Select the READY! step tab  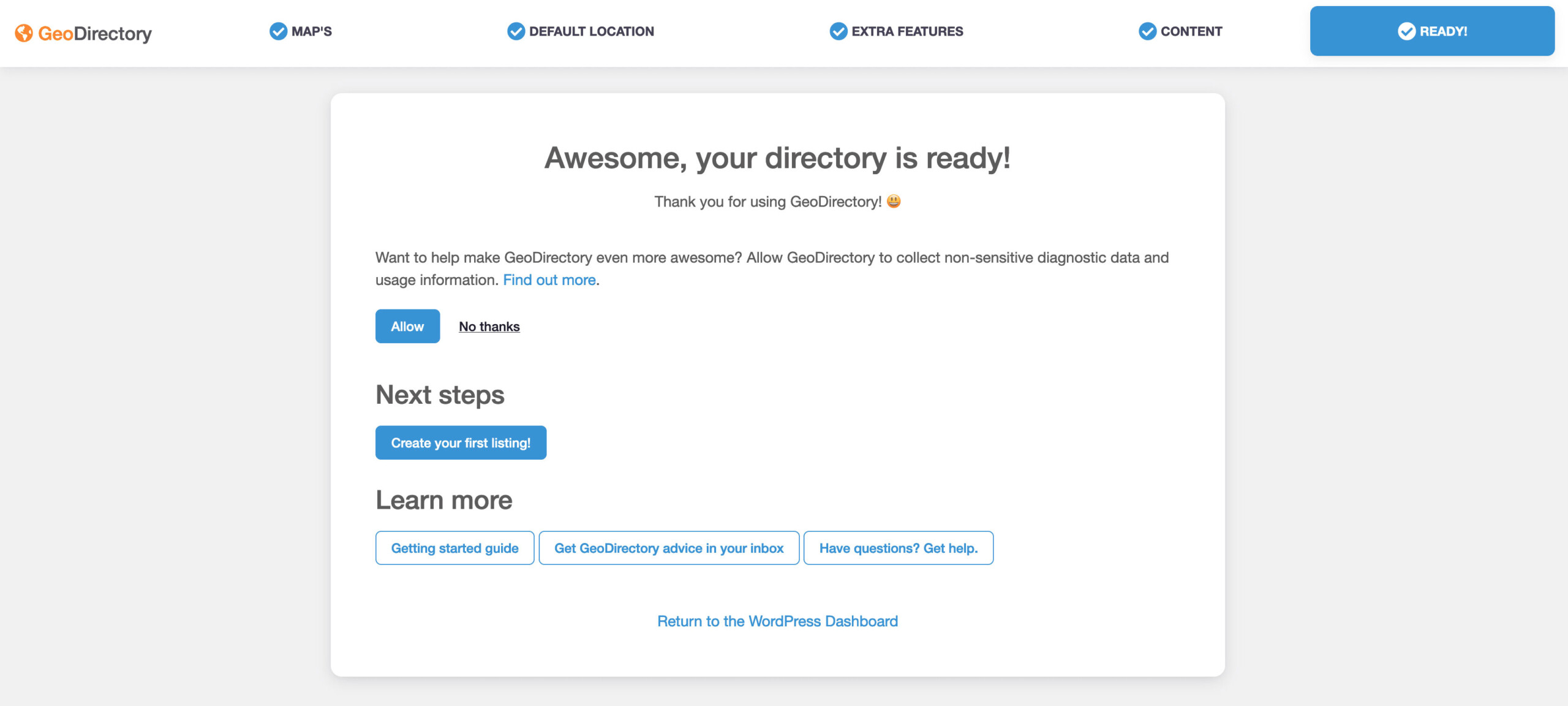tap(1432, 31)
